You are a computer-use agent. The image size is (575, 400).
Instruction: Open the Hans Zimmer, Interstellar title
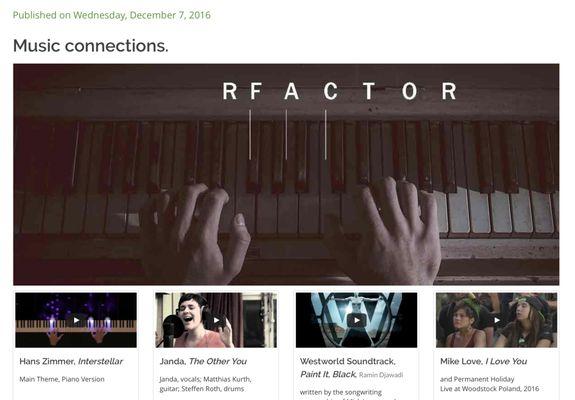pos(71,362)
